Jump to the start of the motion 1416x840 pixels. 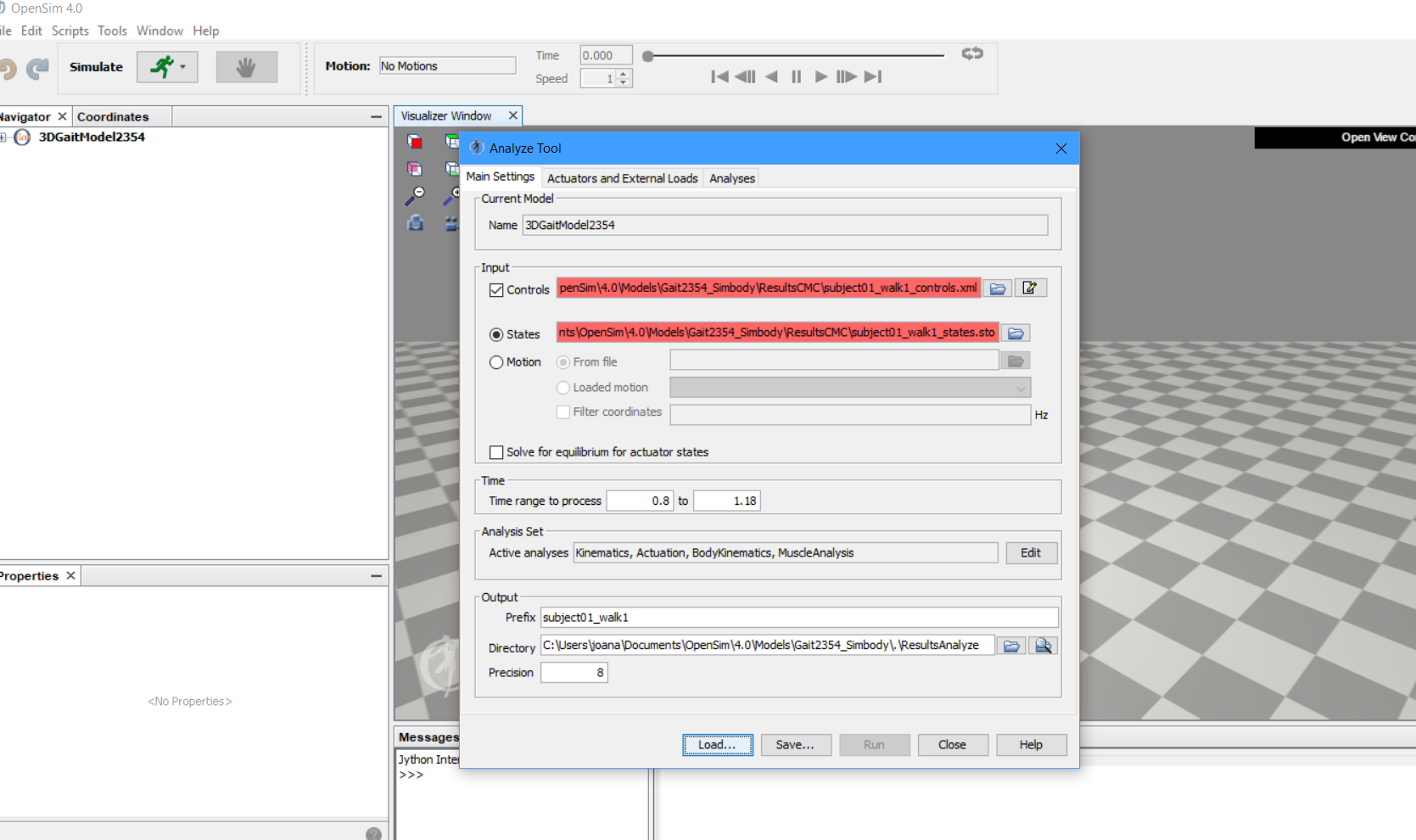(x=719, y=77)
